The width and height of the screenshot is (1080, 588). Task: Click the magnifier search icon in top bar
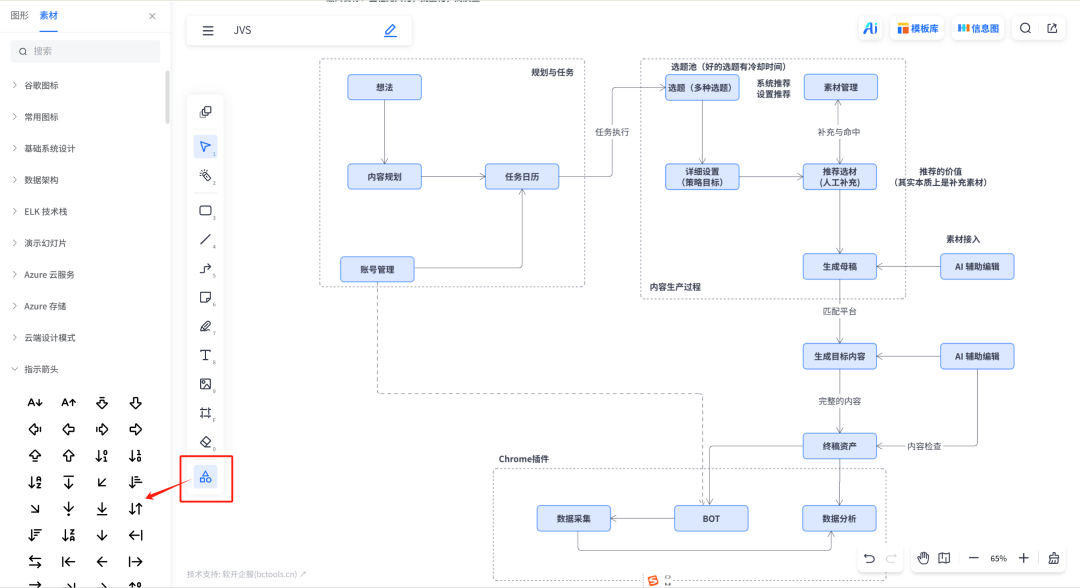click(x=1026, y=28)
